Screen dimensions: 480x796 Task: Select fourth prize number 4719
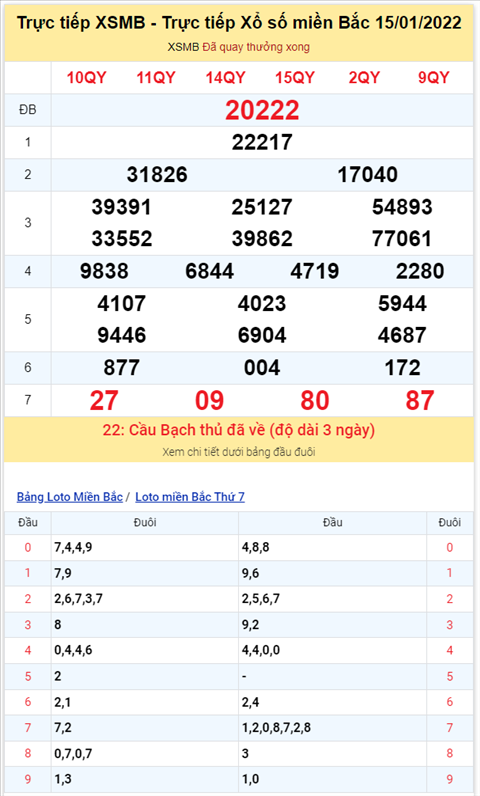coord(315,271)
